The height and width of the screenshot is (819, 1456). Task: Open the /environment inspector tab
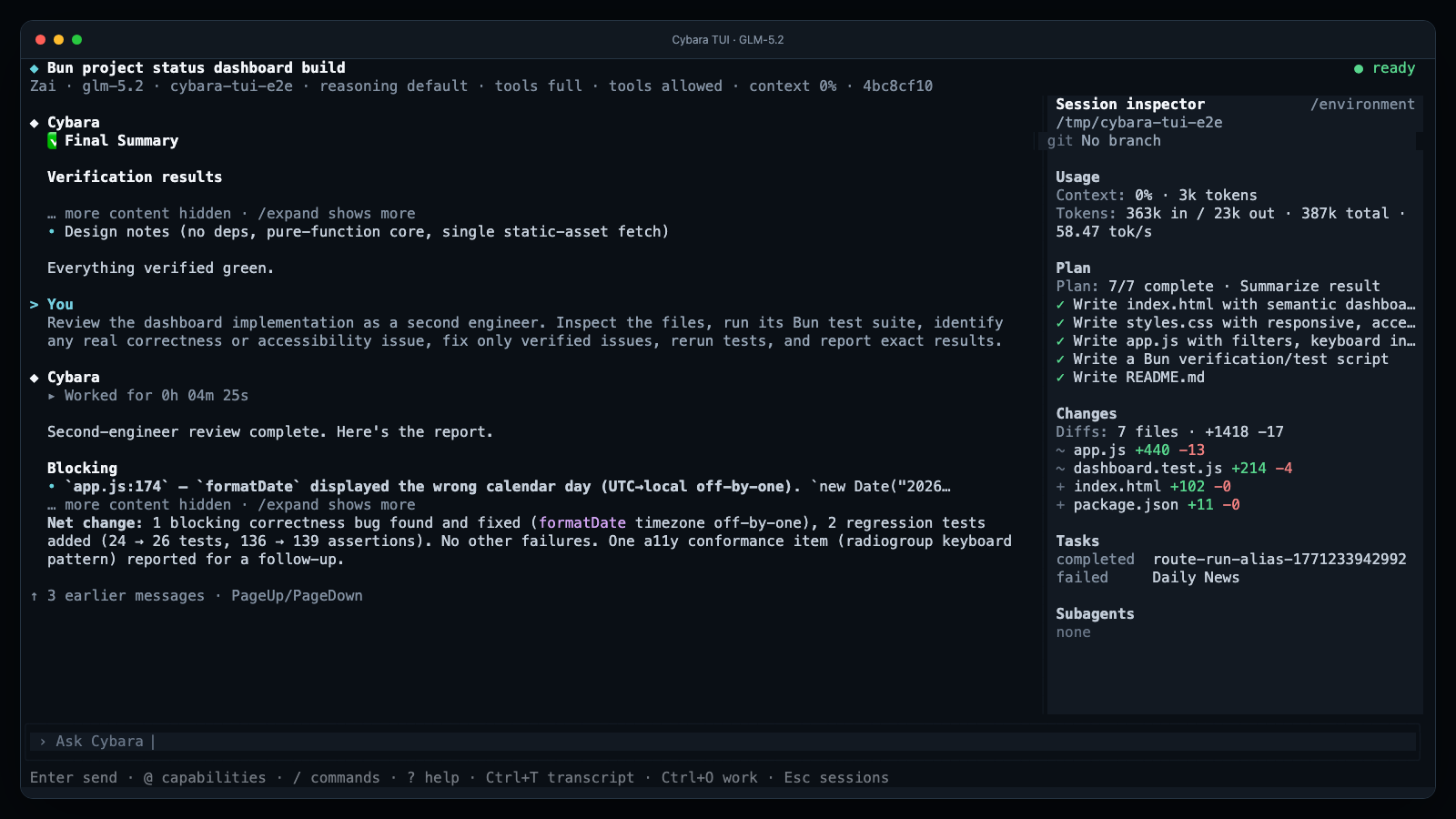1362,105
